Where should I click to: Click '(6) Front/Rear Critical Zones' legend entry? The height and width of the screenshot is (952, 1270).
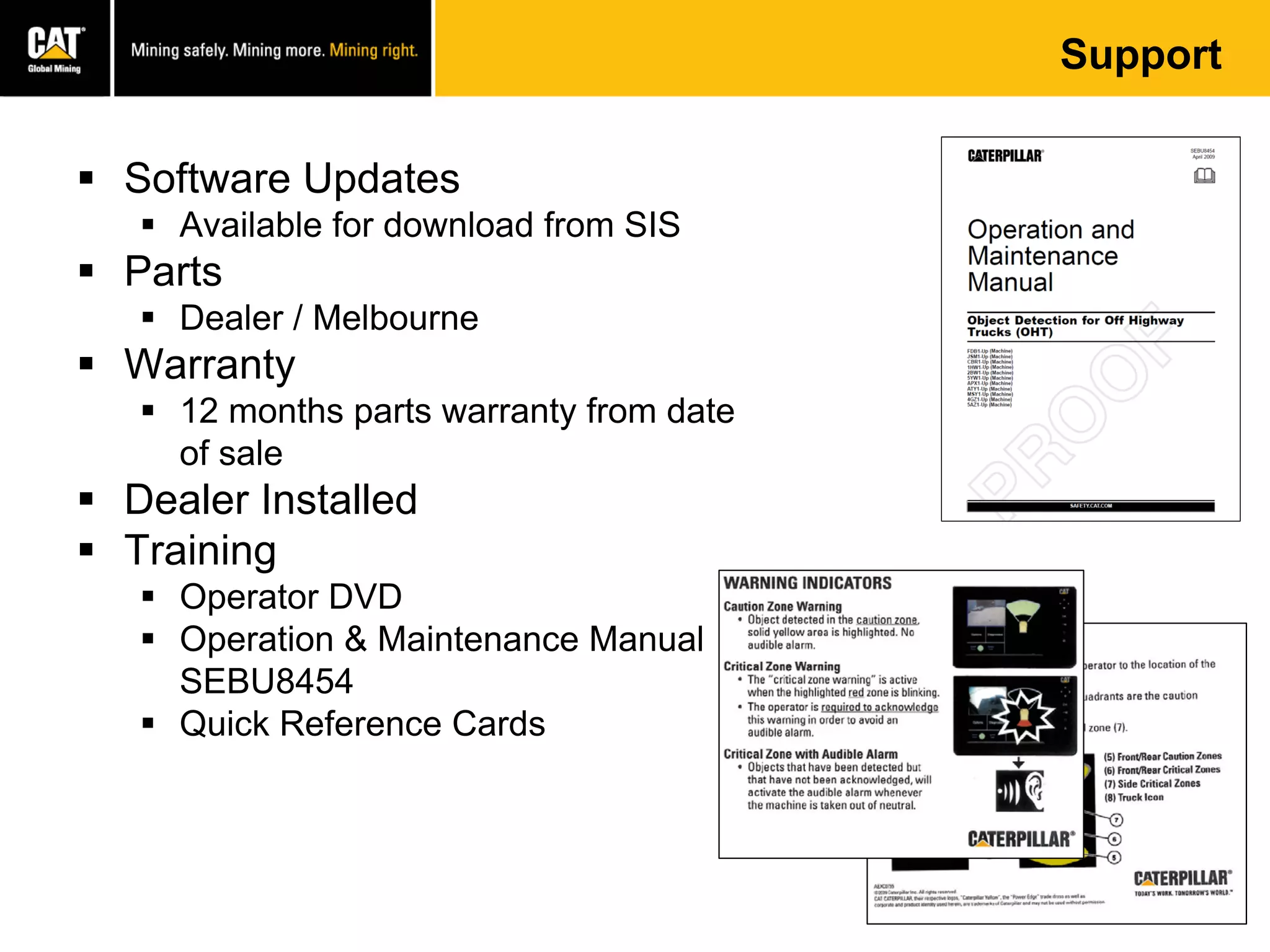coord(1162,770)
